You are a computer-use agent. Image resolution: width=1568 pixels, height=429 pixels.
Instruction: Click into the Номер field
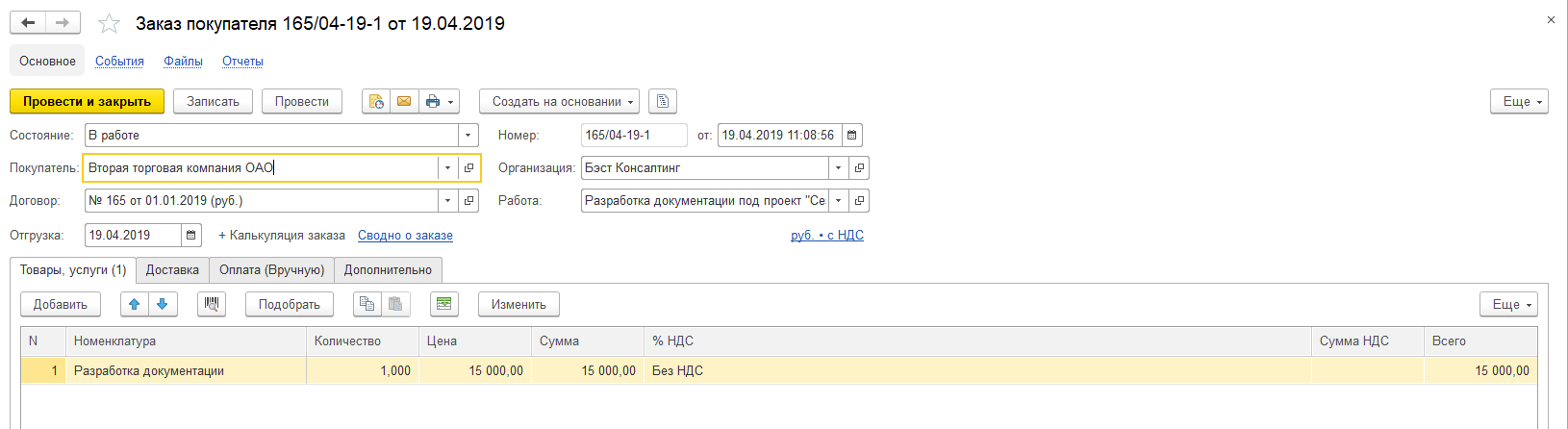634,135
